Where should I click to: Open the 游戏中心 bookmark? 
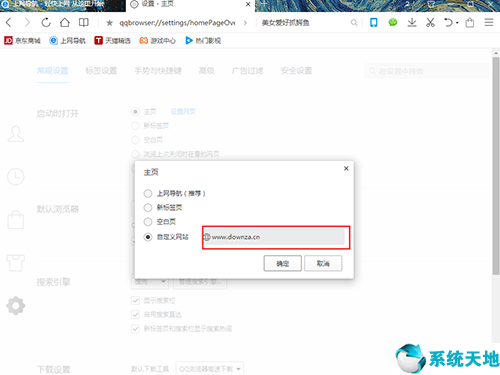[157, 41]
